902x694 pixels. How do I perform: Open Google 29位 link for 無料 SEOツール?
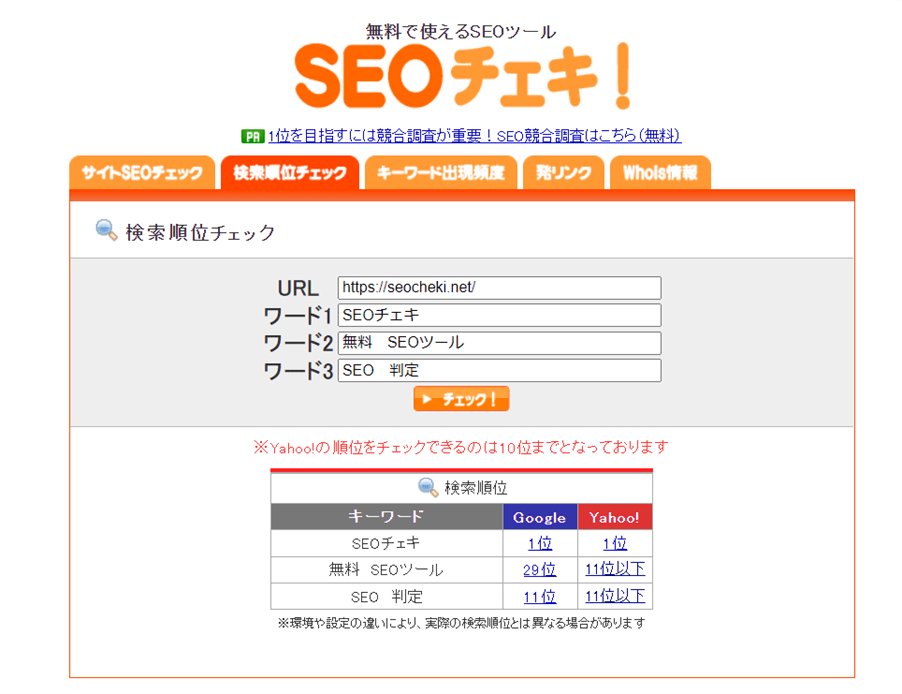pyautogui.click(x=540, y=570)
